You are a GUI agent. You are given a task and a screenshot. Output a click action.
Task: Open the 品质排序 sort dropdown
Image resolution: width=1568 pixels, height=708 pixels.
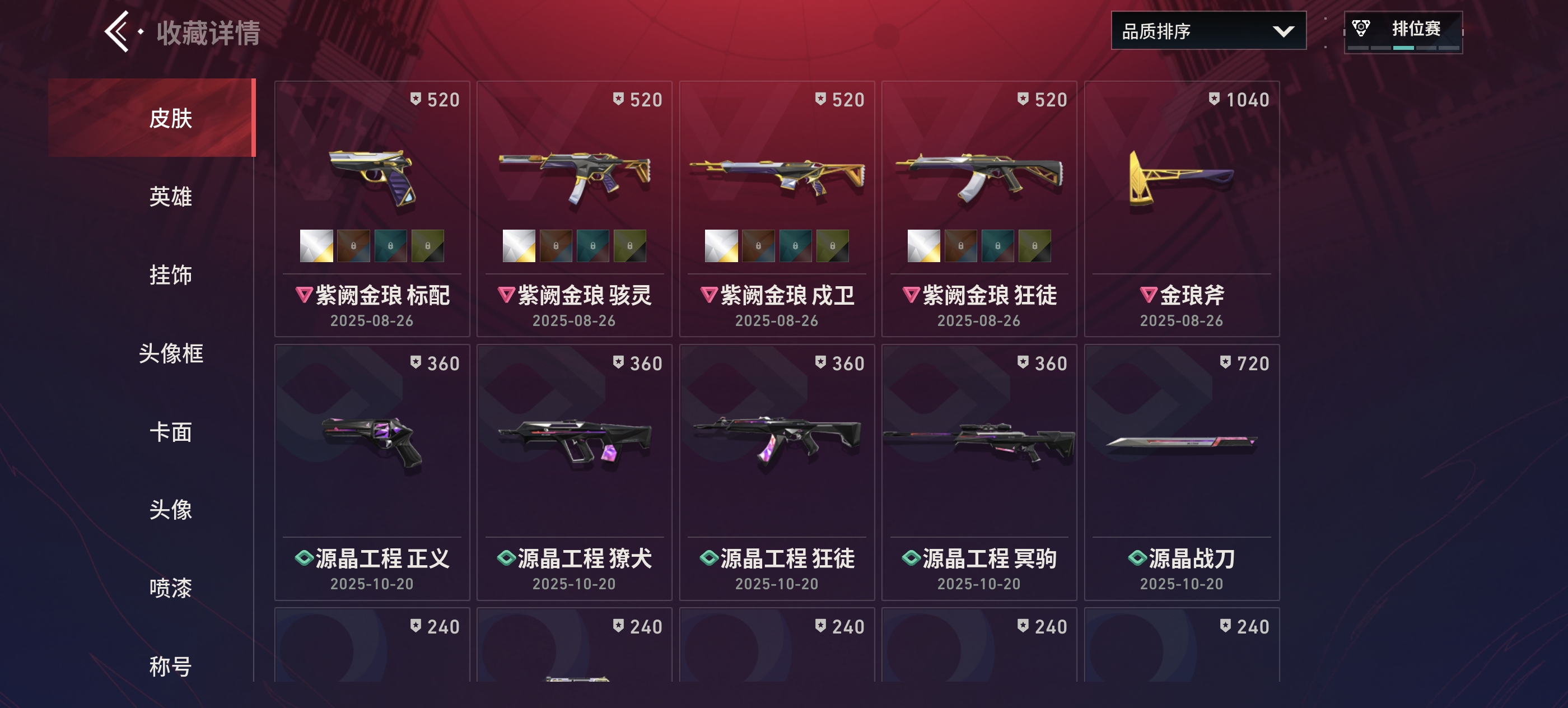(x=1208, y=30)
